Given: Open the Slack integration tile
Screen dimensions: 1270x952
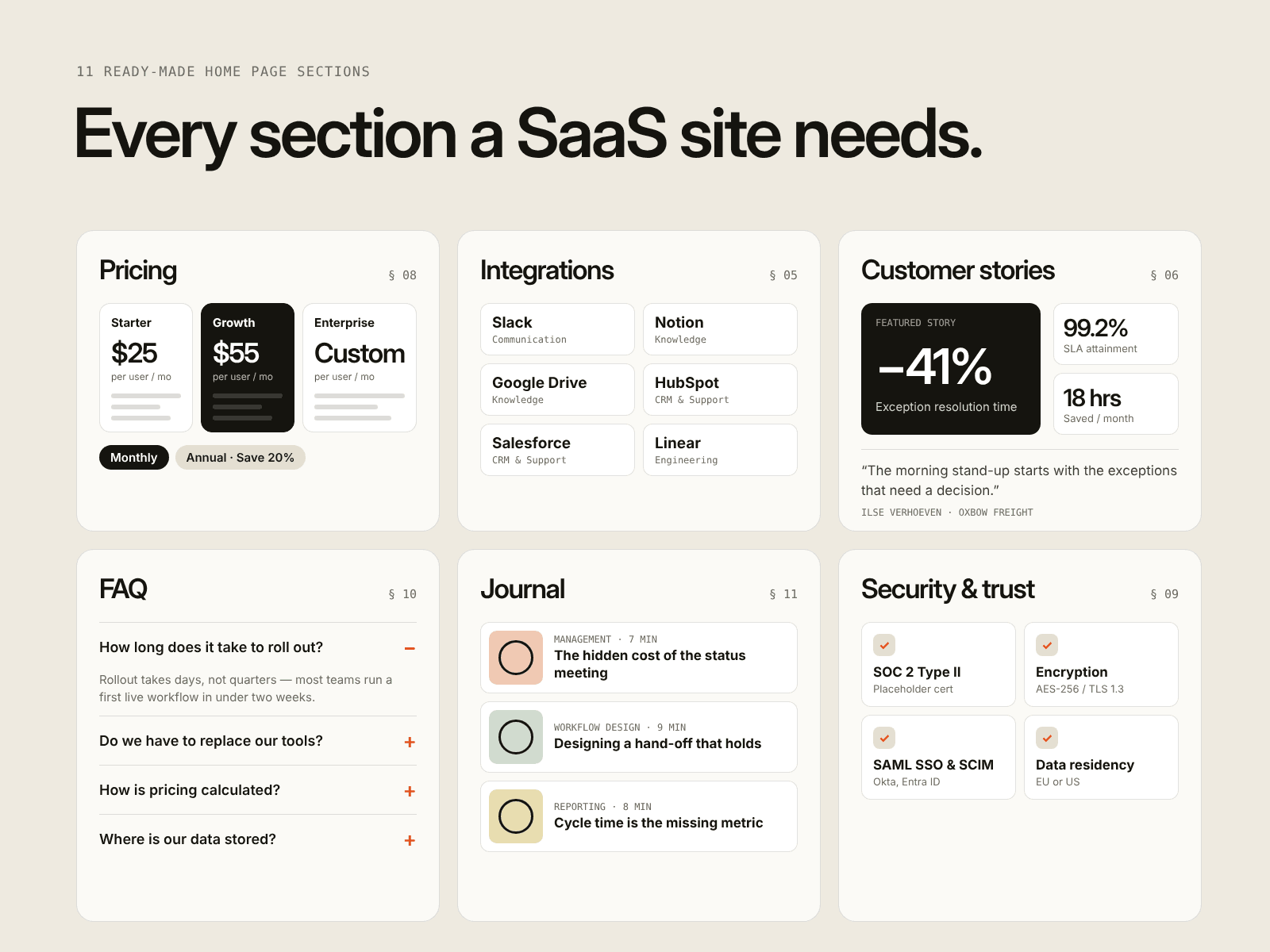Looking at the screenshot, I should click(x=557, y=329).
